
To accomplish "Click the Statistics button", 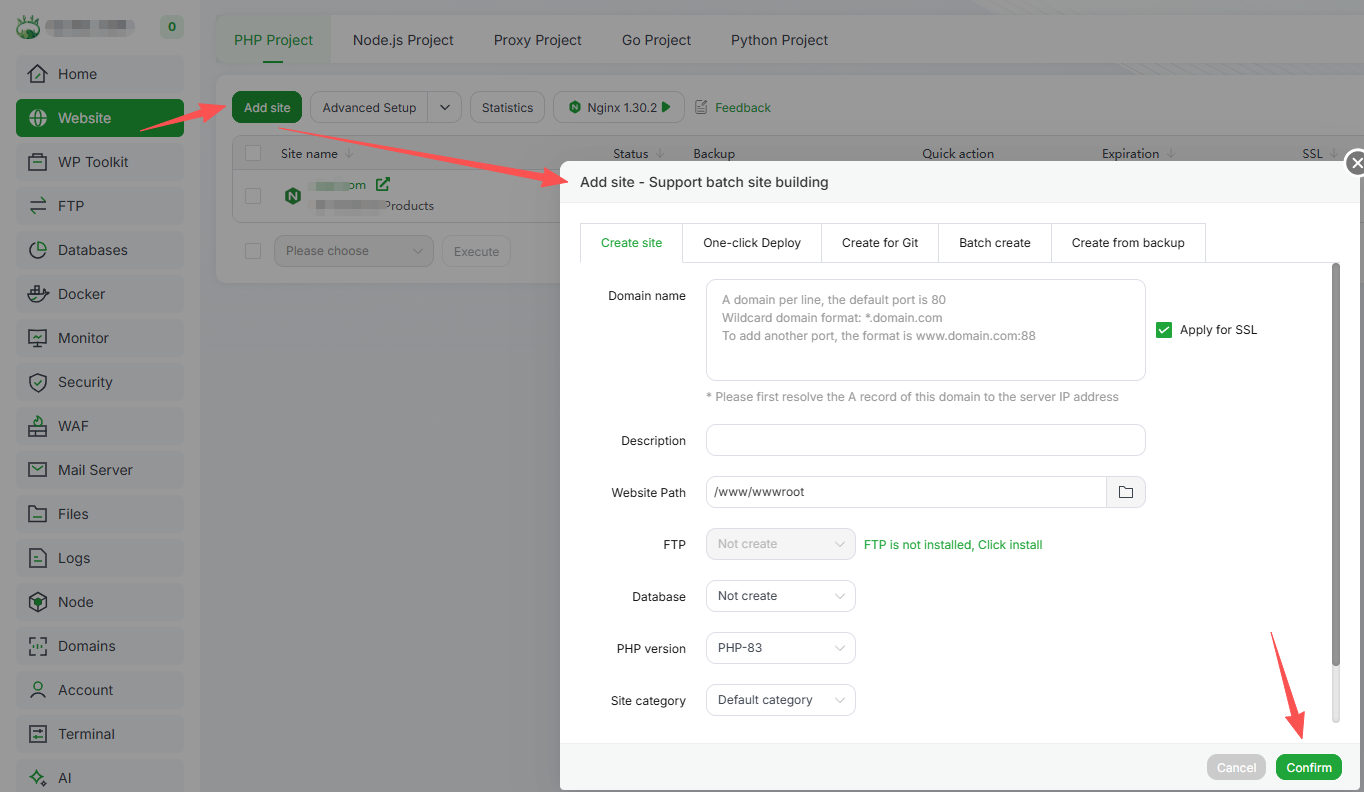I will coord(507,107).
